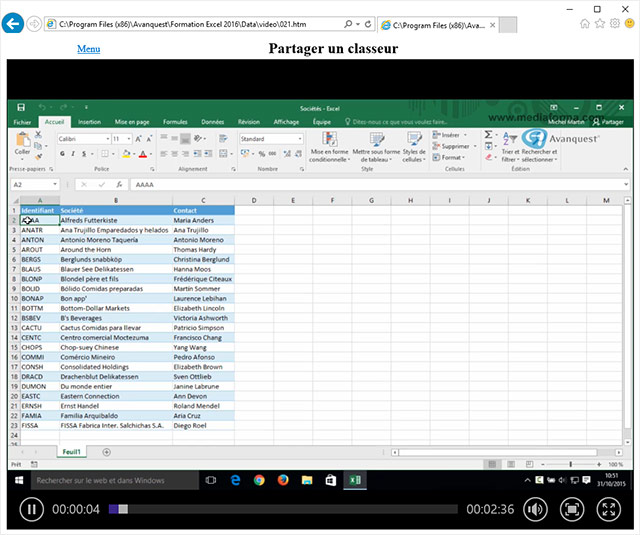Click the Clear eraser icon in Édition
Screen dimensions: 640x535
[489, 157]
